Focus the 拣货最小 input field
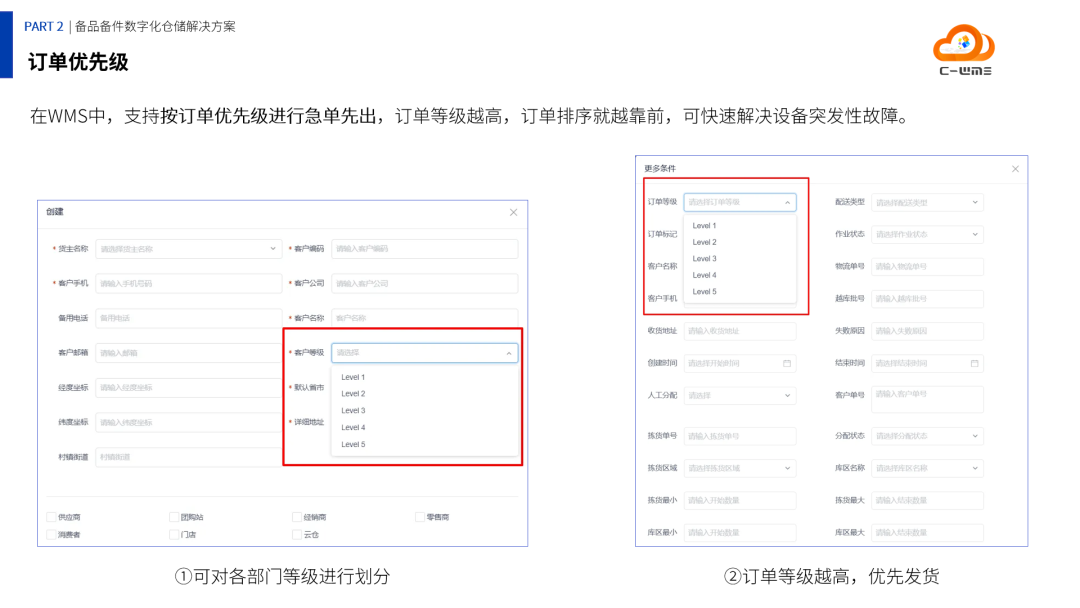Viewport: 1080px width, 608px height. pyautogui.click(x=740, y=501)
